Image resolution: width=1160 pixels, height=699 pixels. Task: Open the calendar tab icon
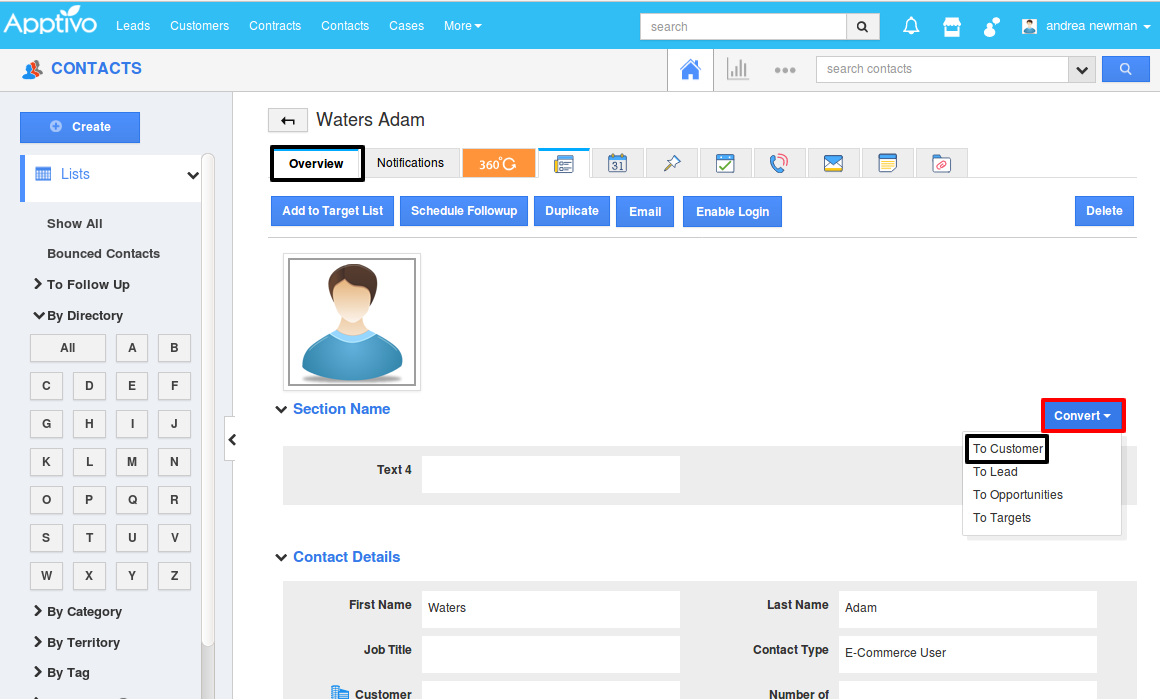[x=618, y=163]
